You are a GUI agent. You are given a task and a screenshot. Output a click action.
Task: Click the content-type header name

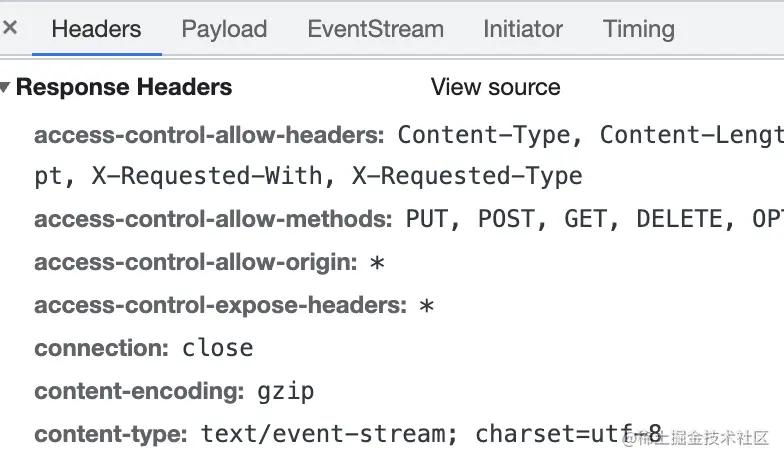[110, 434]
